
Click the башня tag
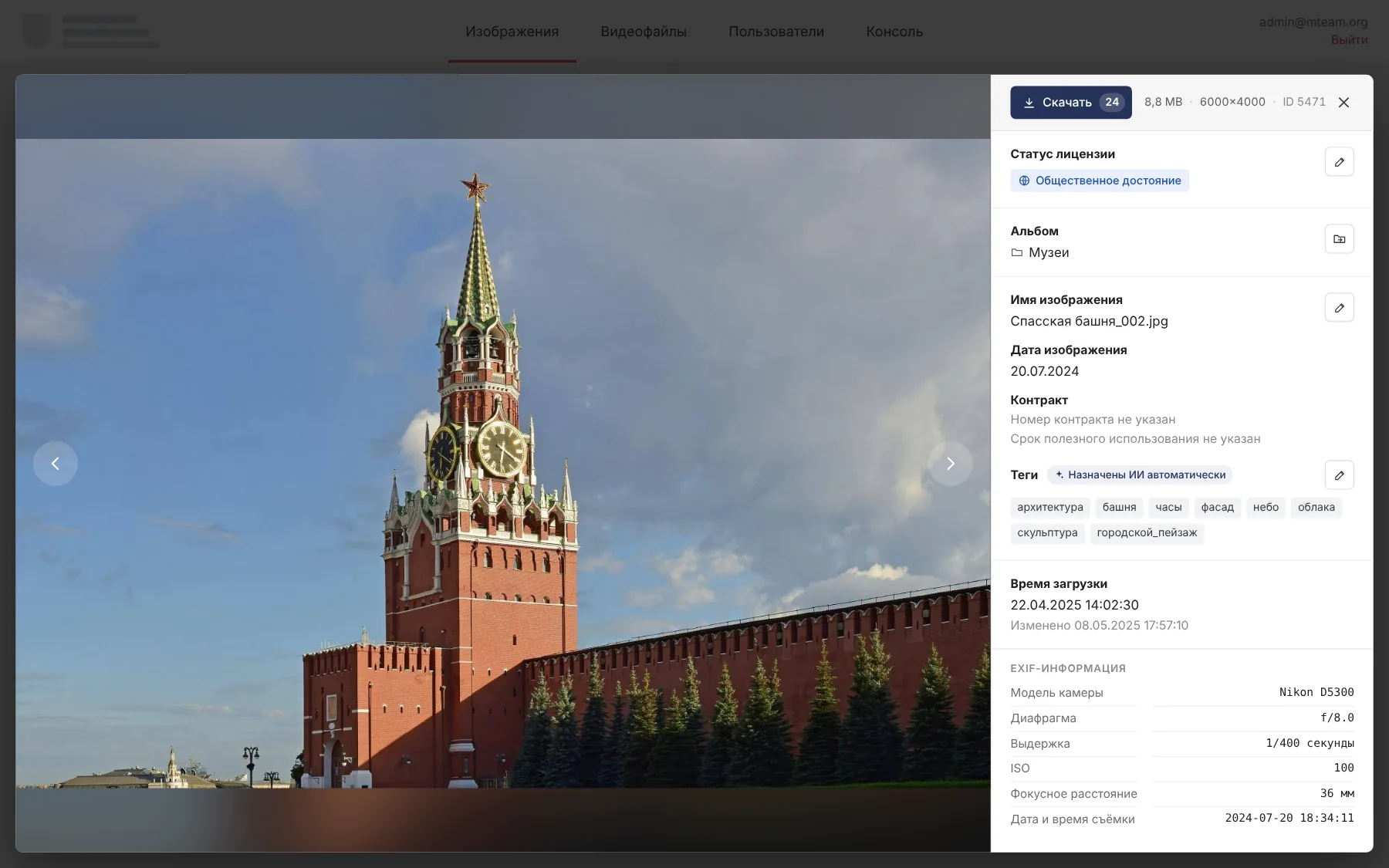pyautogui.click(x=1119, y=508)
